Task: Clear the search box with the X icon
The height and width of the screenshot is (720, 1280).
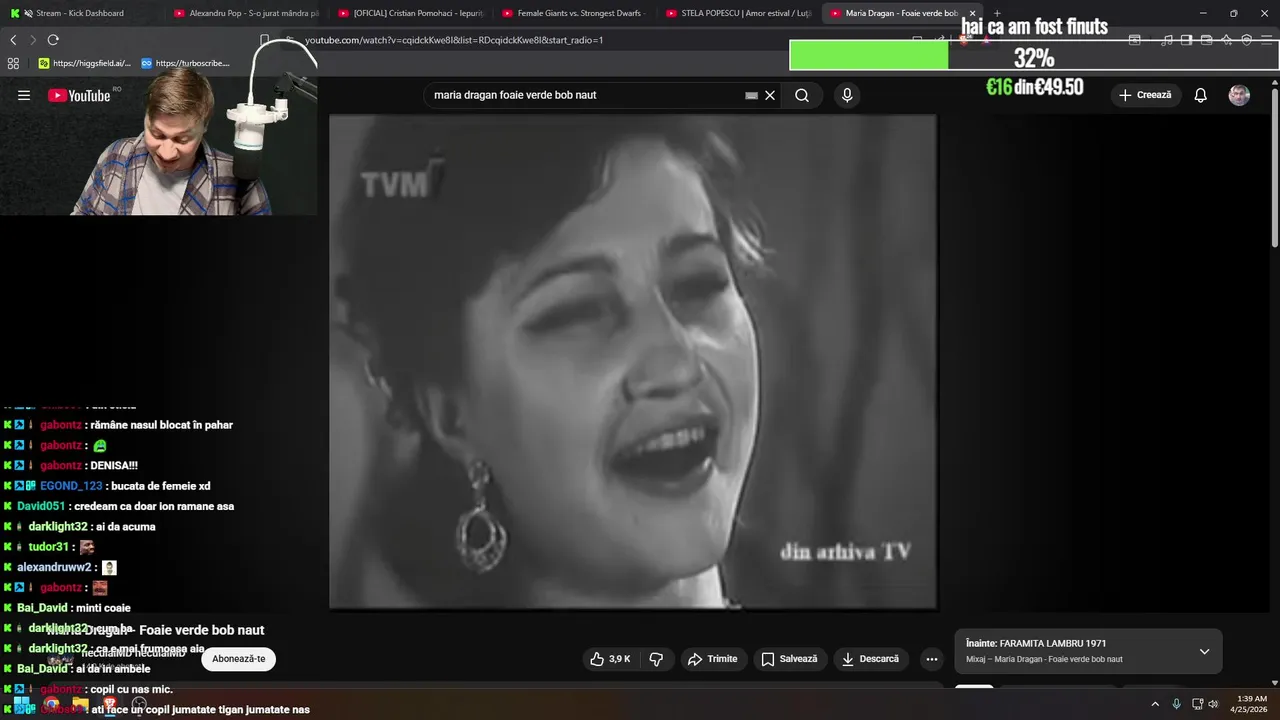Action: 770,95
